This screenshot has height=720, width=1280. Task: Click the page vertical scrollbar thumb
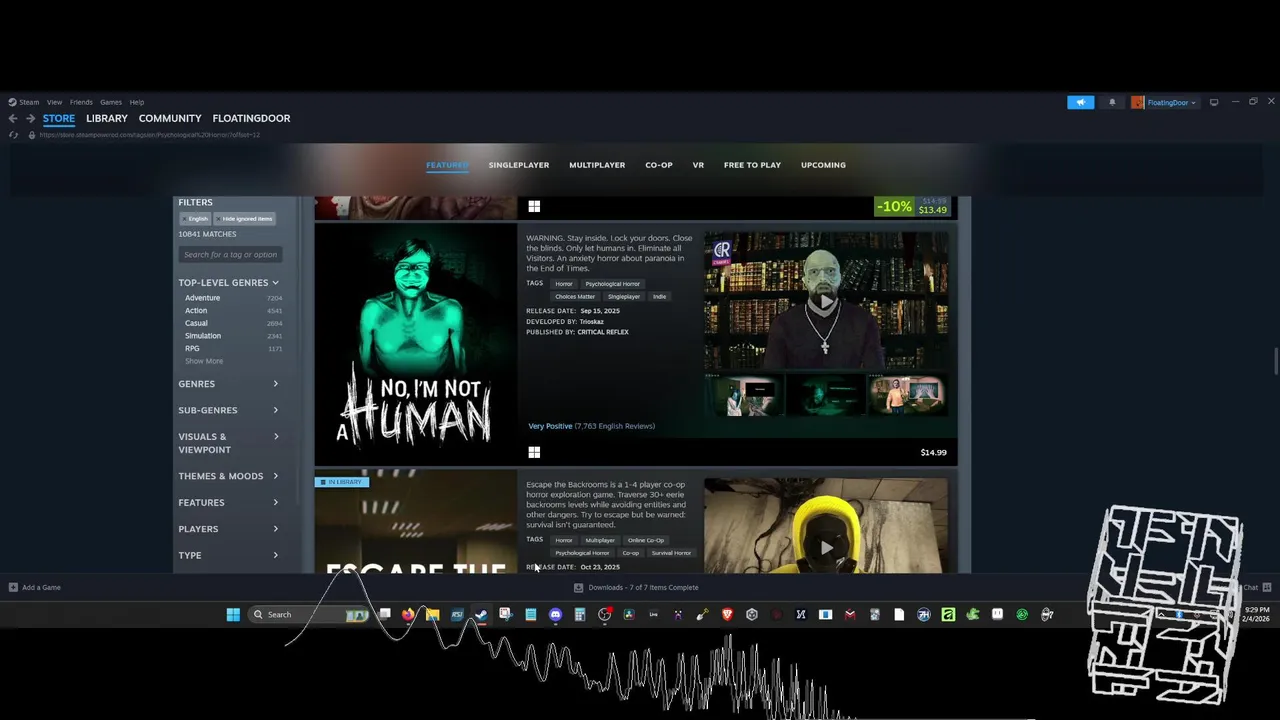(1275, 362)
